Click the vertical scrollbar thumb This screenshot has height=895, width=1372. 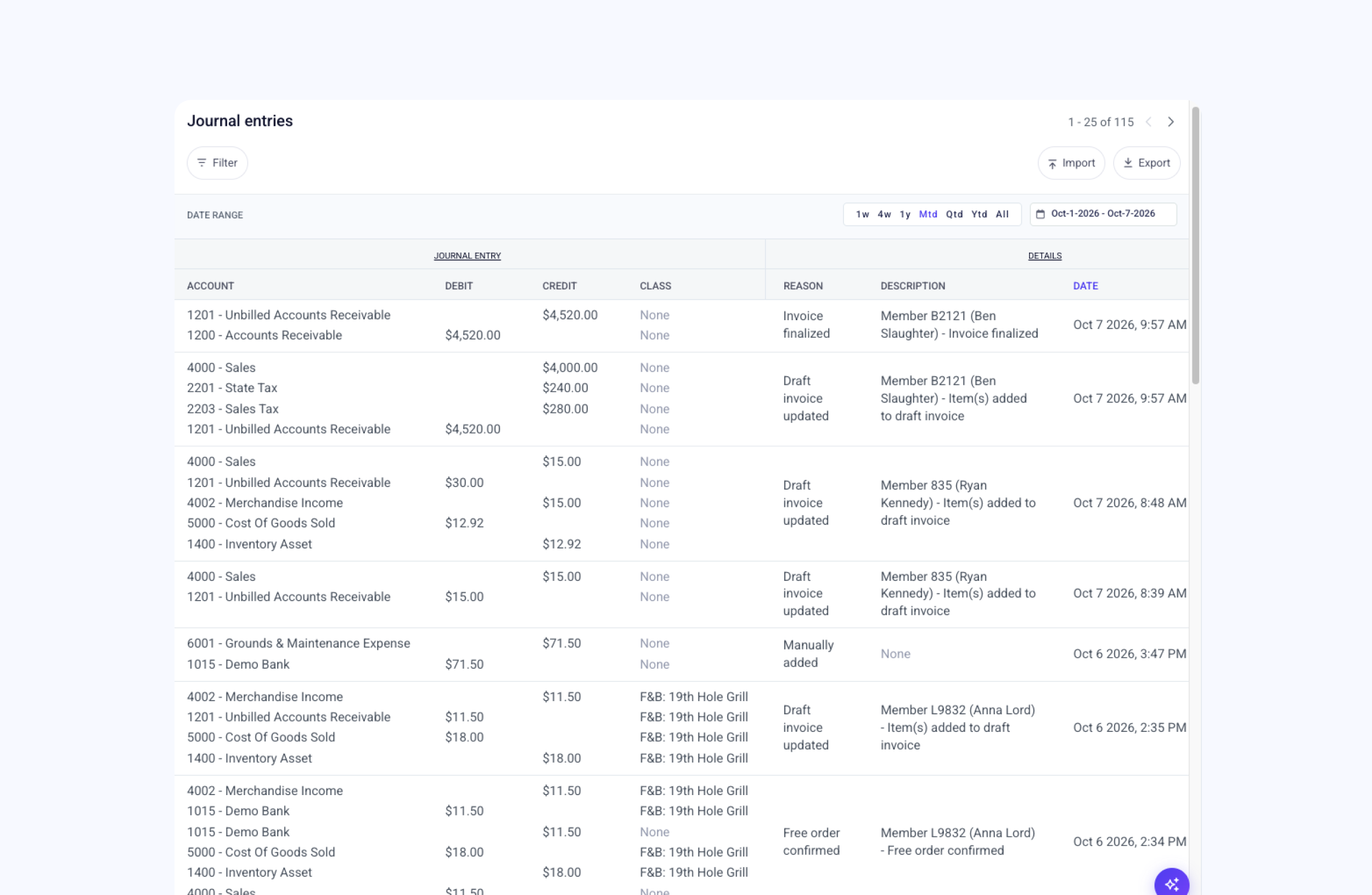[x=1195, y=245]
